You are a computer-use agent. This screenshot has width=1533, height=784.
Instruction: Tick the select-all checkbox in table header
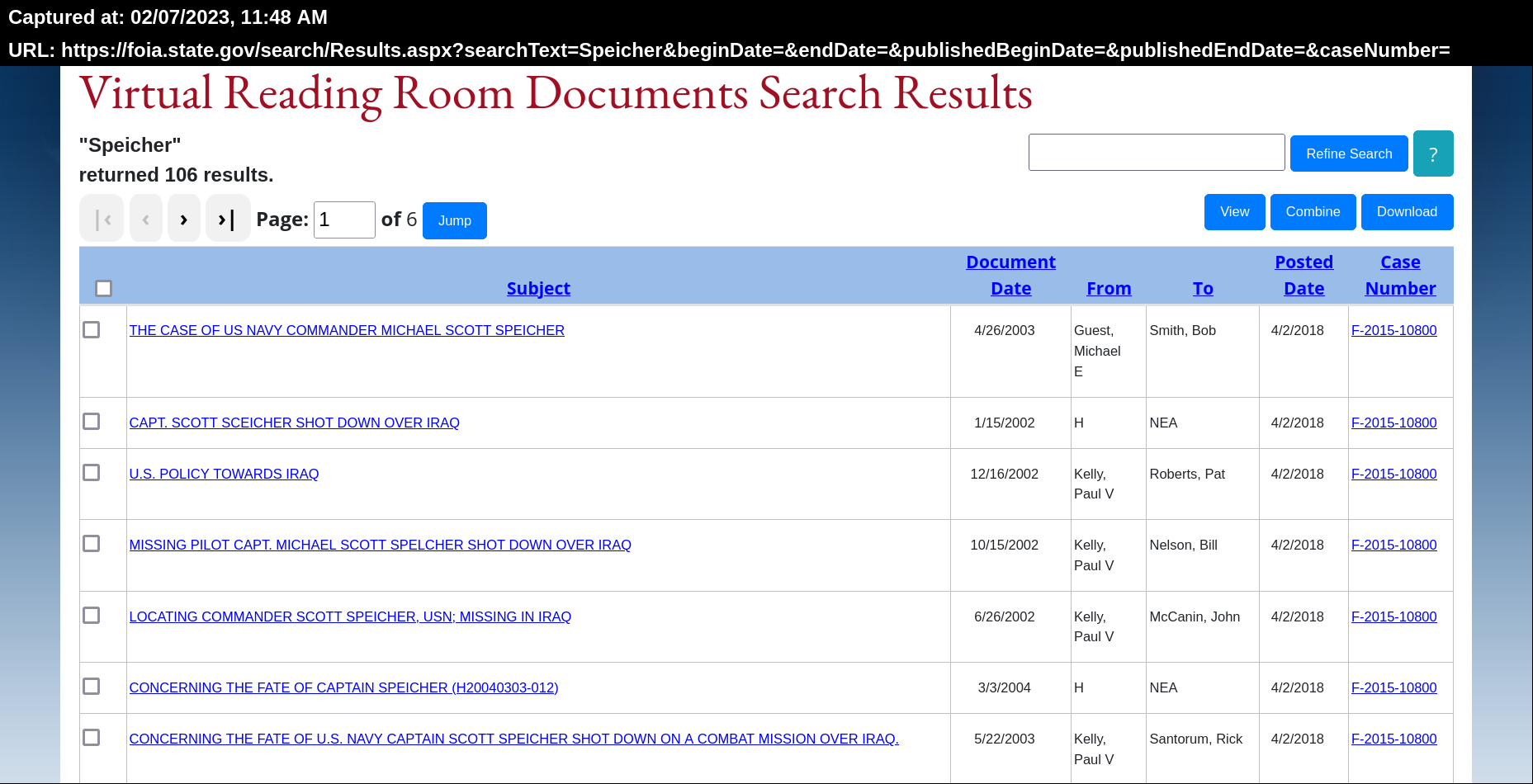tap(103, 288)
